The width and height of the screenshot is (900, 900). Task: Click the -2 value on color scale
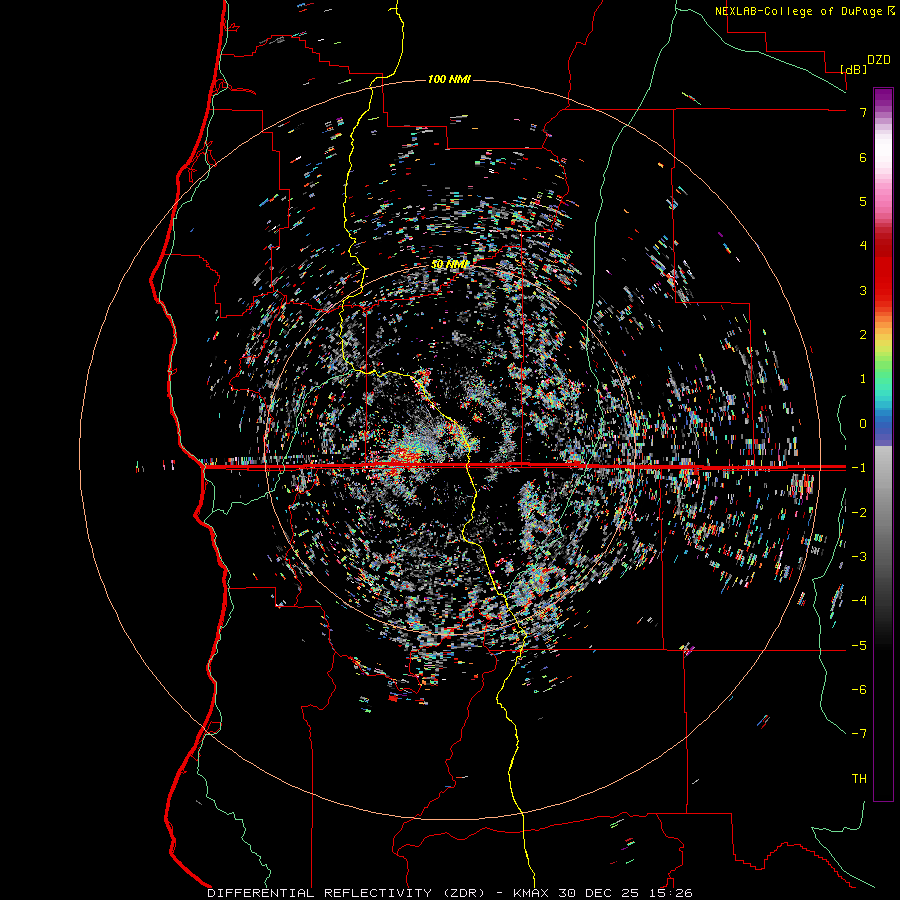[859, 513]
